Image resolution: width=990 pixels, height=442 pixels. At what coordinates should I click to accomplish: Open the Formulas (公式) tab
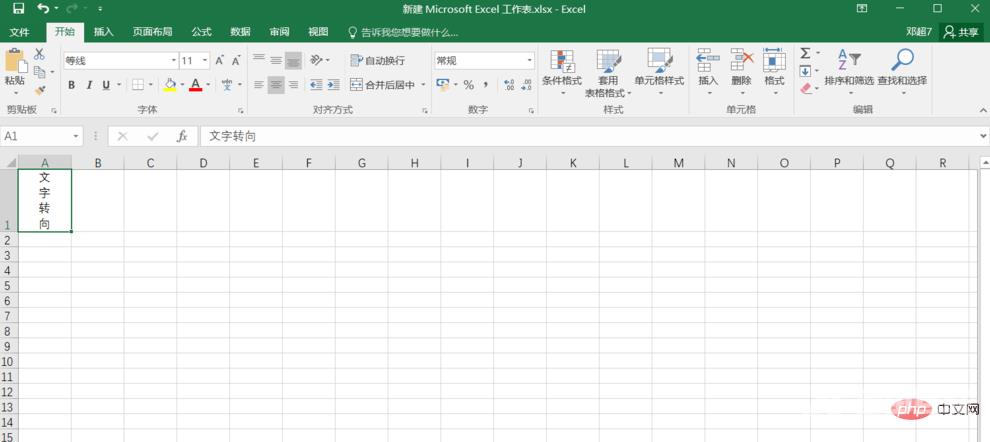tap(201, 32)
